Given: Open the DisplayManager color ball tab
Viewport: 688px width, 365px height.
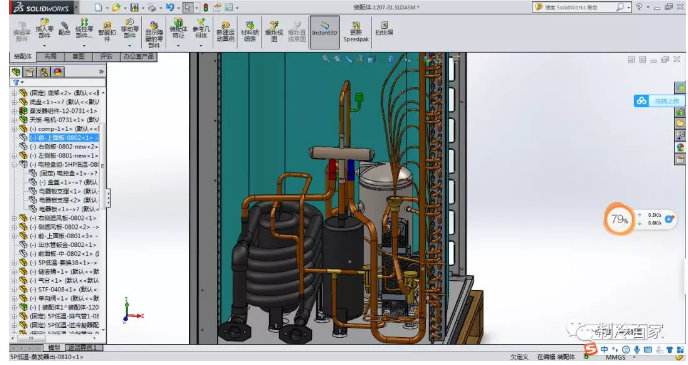Looking at the screenshot, I should (57, 72).
